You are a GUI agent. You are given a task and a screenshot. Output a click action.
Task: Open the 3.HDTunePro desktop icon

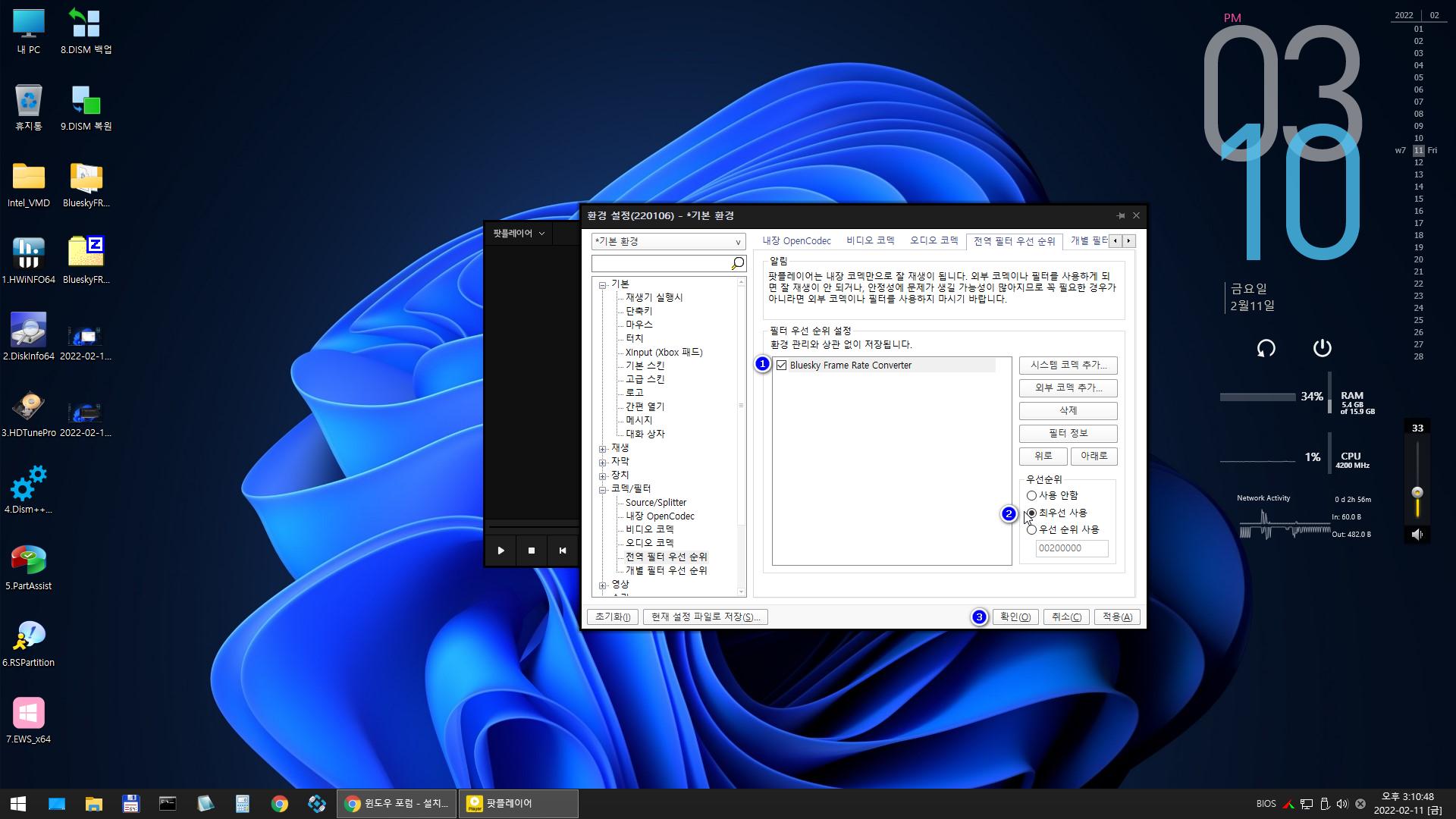(29, 414)
